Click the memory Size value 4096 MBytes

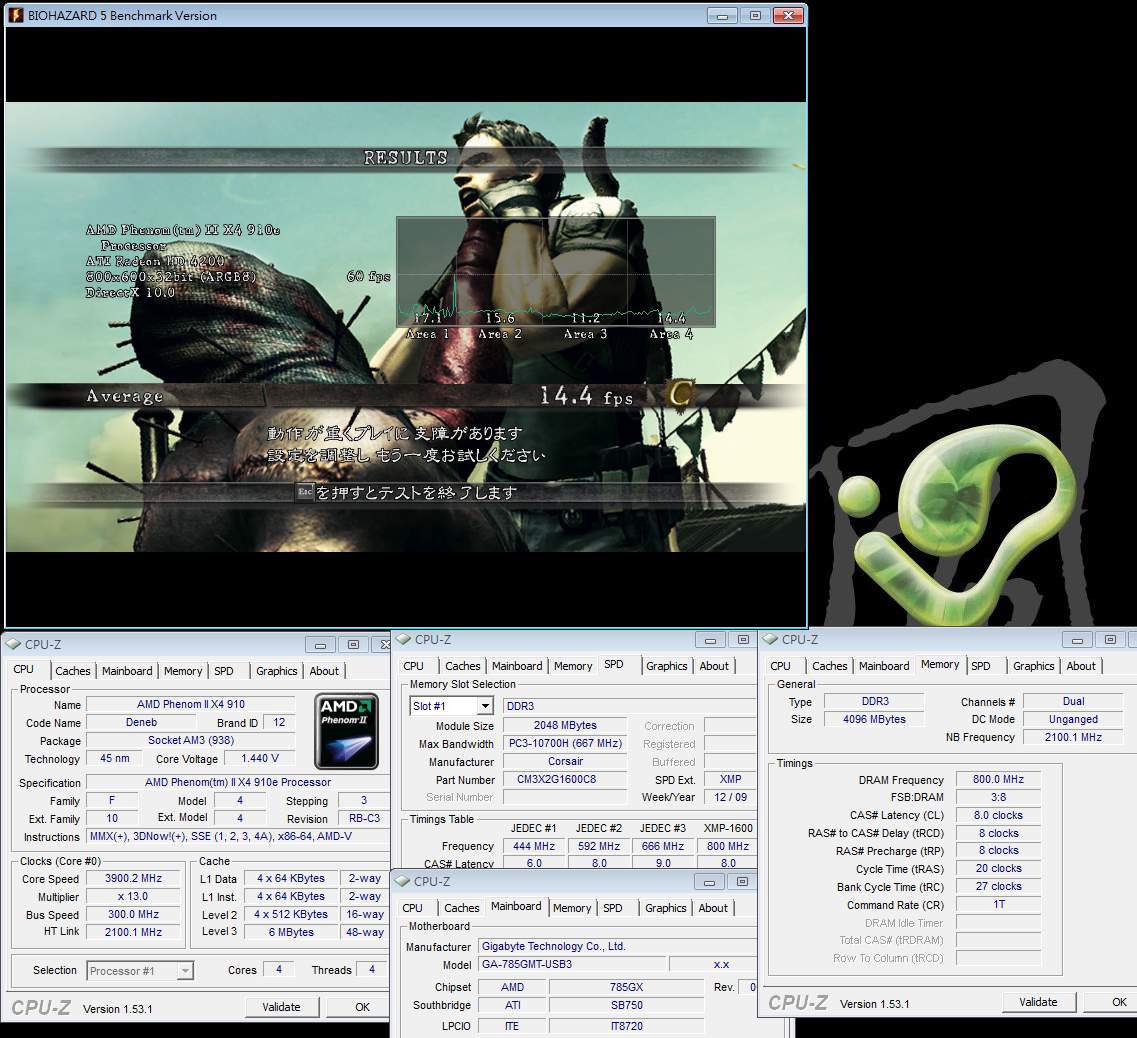(874, 720)
